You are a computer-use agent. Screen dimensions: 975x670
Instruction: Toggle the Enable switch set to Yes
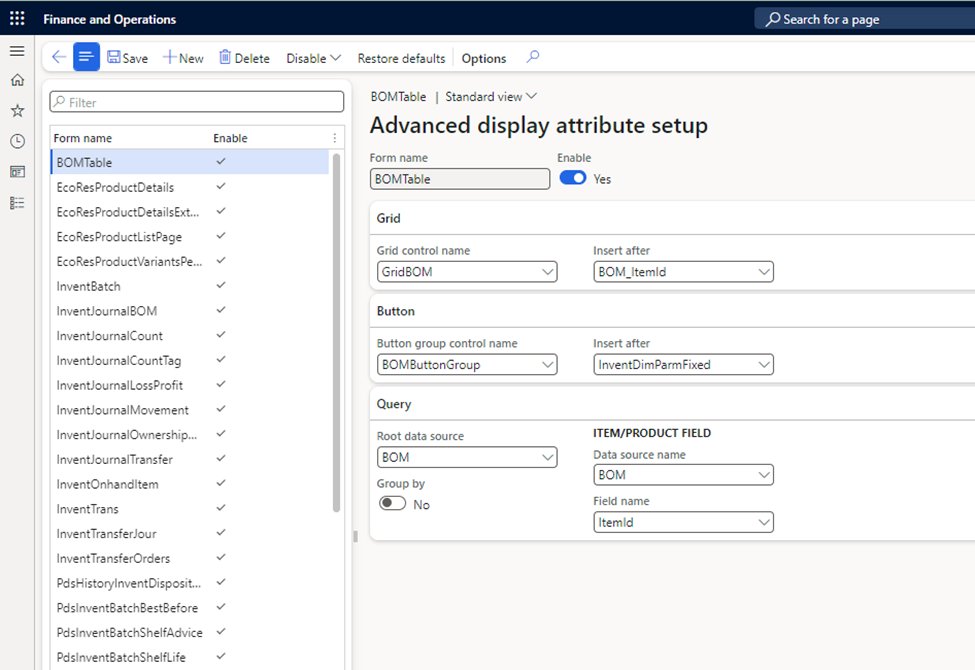(x=573, y=178)
